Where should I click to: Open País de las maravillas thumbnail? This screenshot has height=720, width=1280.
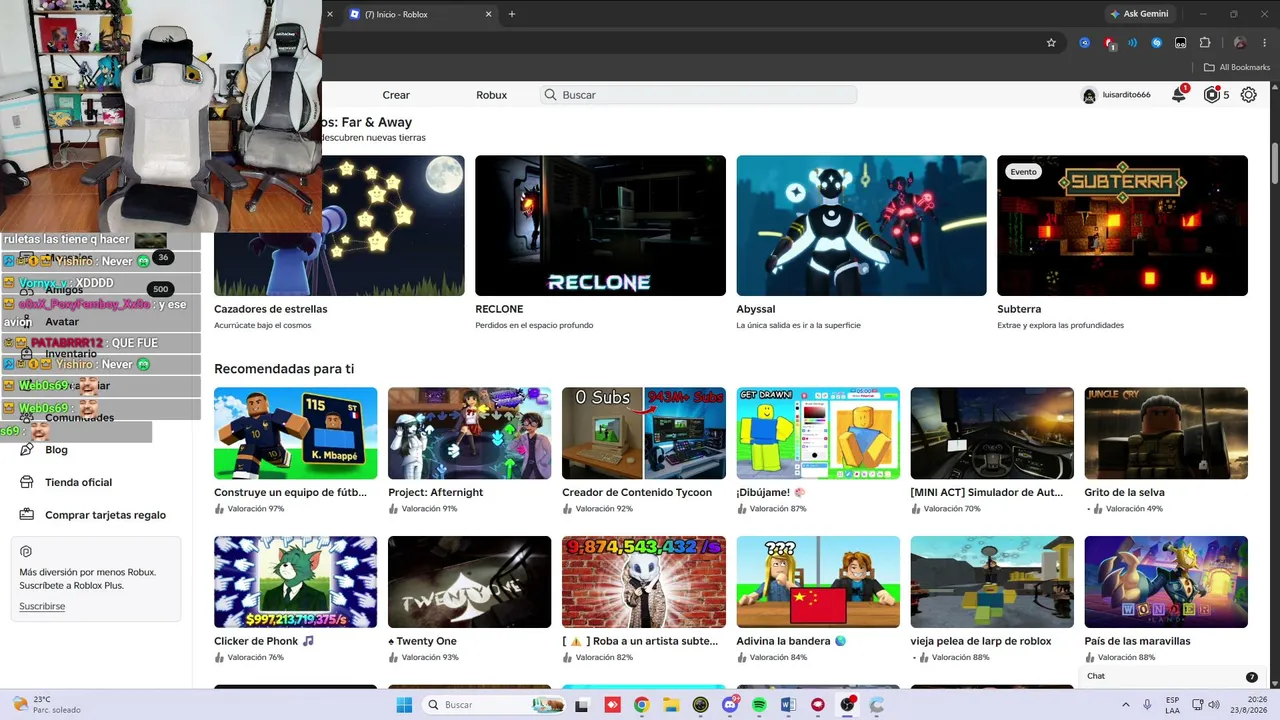pyautogui.click(x=1165, y=582)
